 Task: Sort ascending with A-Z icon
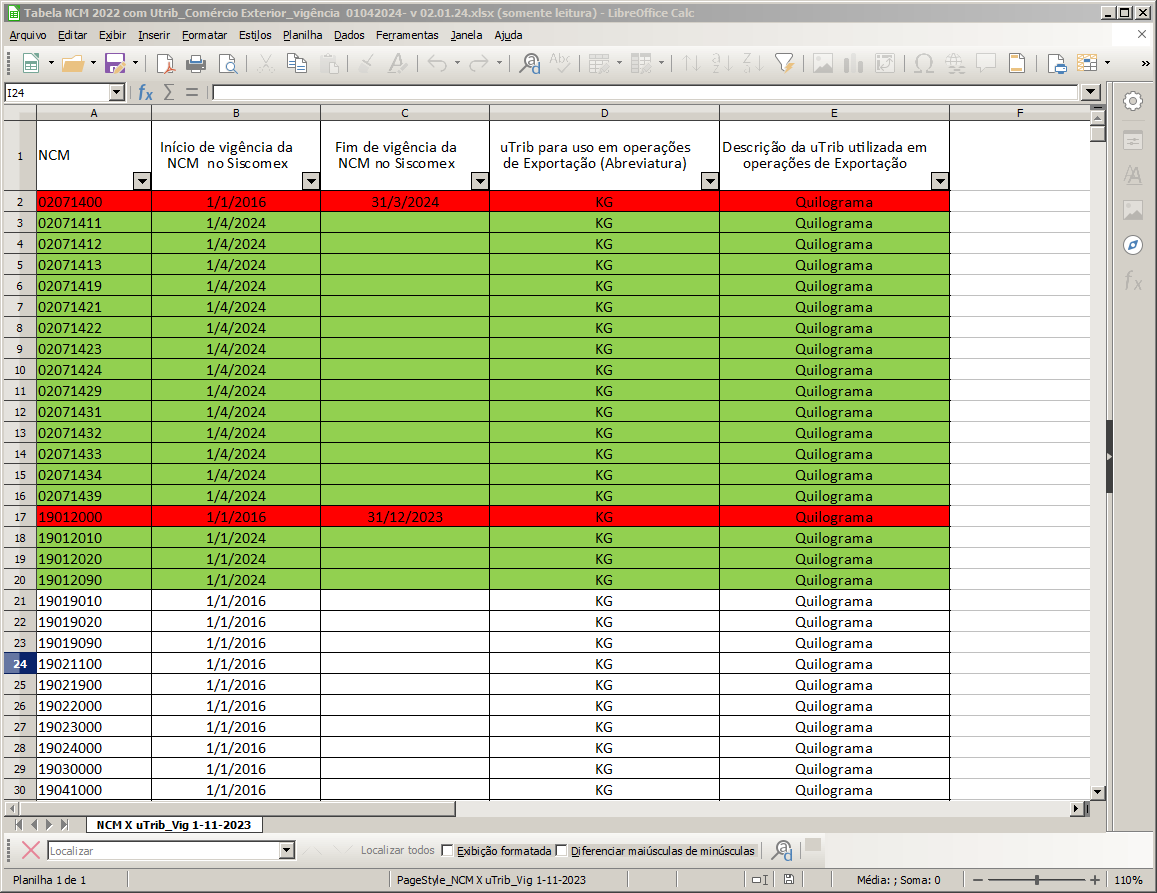coord(722,63)
